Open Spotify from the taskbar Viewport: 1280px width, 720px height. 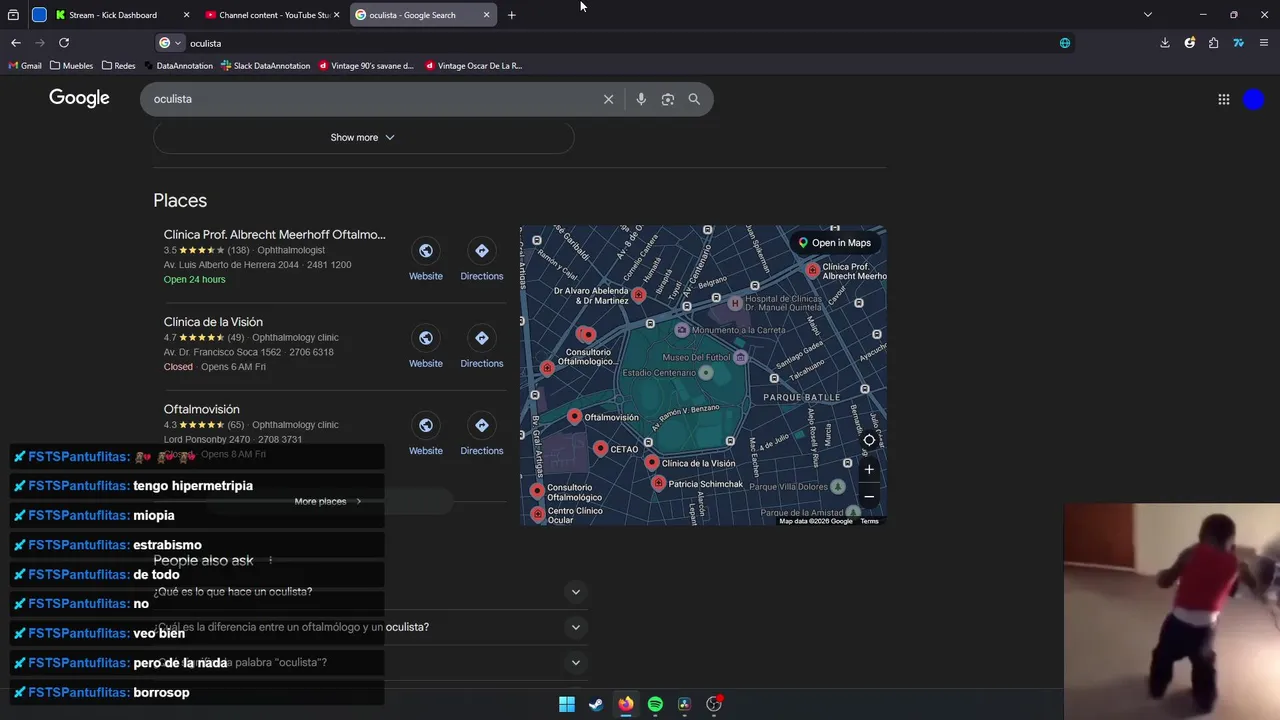click(655, 704)
